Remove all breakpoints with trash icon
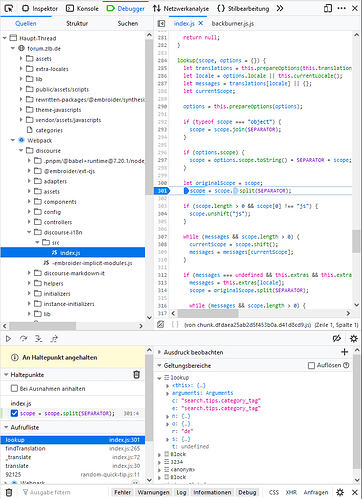Viewport: 362px width, 499px height. [136, 374]
